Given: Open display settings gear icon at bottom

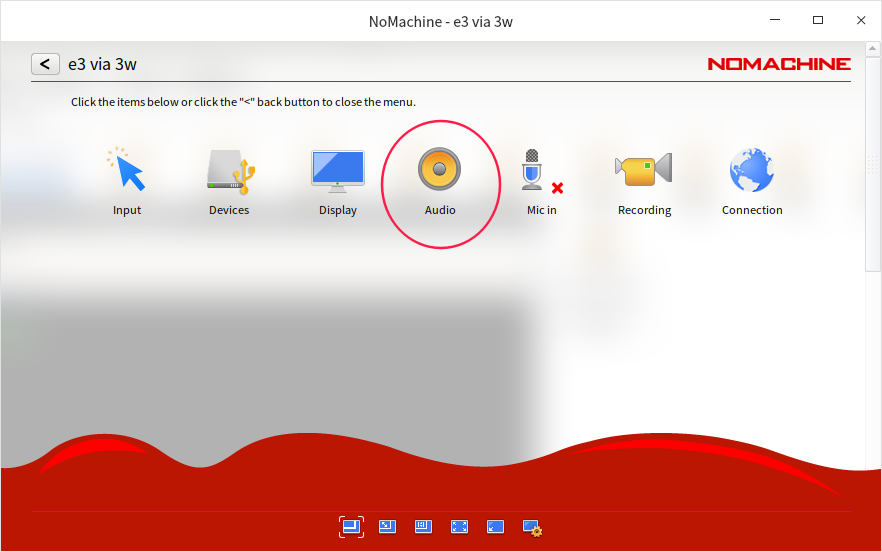Looking at the screenshot, I should (x=532, y=528).
